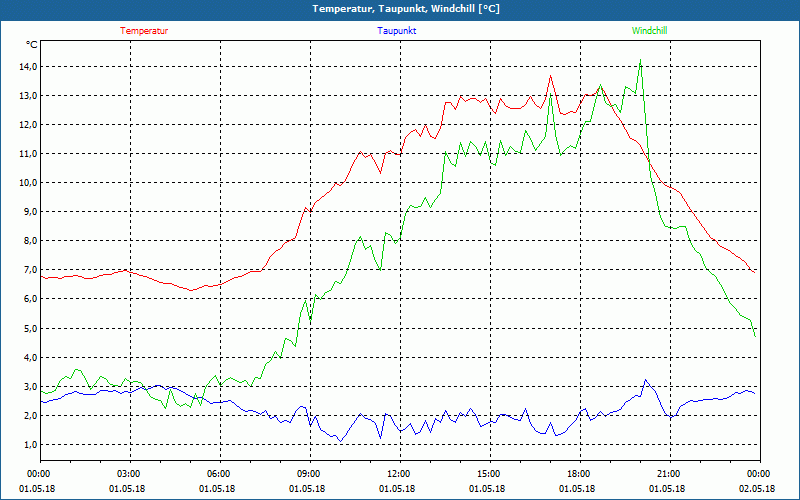Viewport: 800px width, 500px height.
Task: Click the 5,0 y-axis value
Action: point(30,329)
